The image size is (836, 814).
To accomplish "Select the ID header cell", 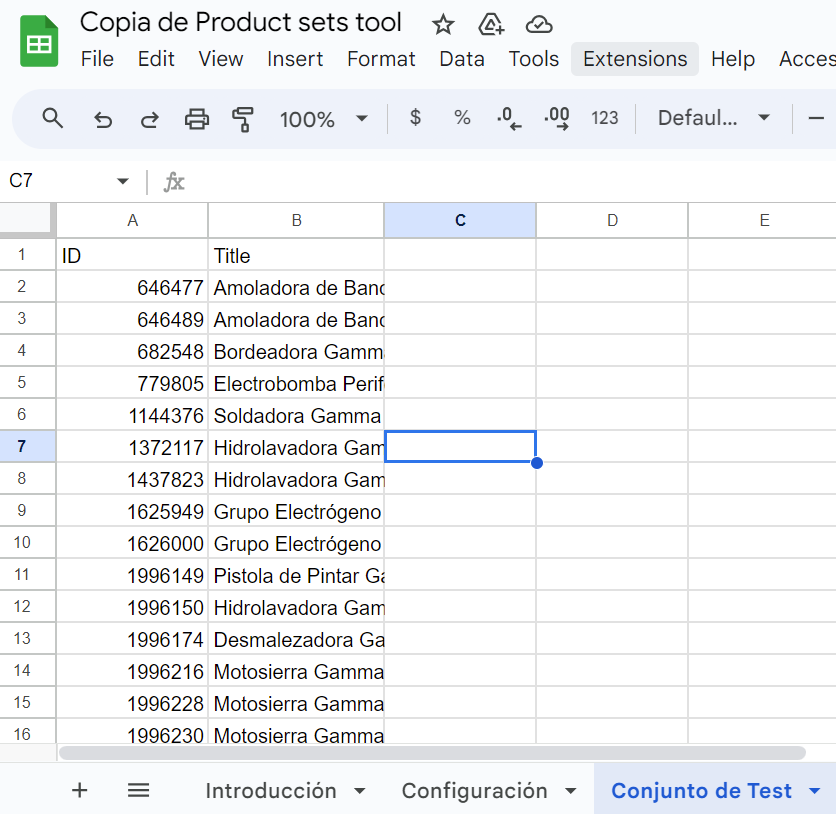I will [x=132, y=255].
